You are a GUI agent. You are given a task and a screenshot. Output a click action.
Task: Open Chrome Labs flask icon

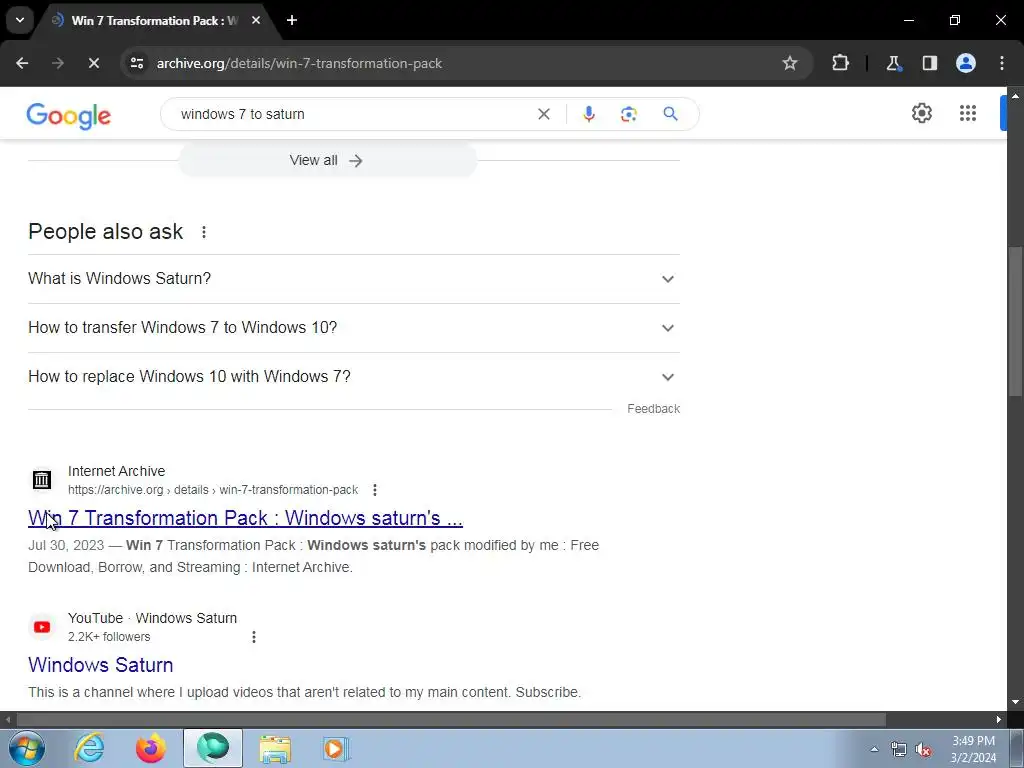893,63
